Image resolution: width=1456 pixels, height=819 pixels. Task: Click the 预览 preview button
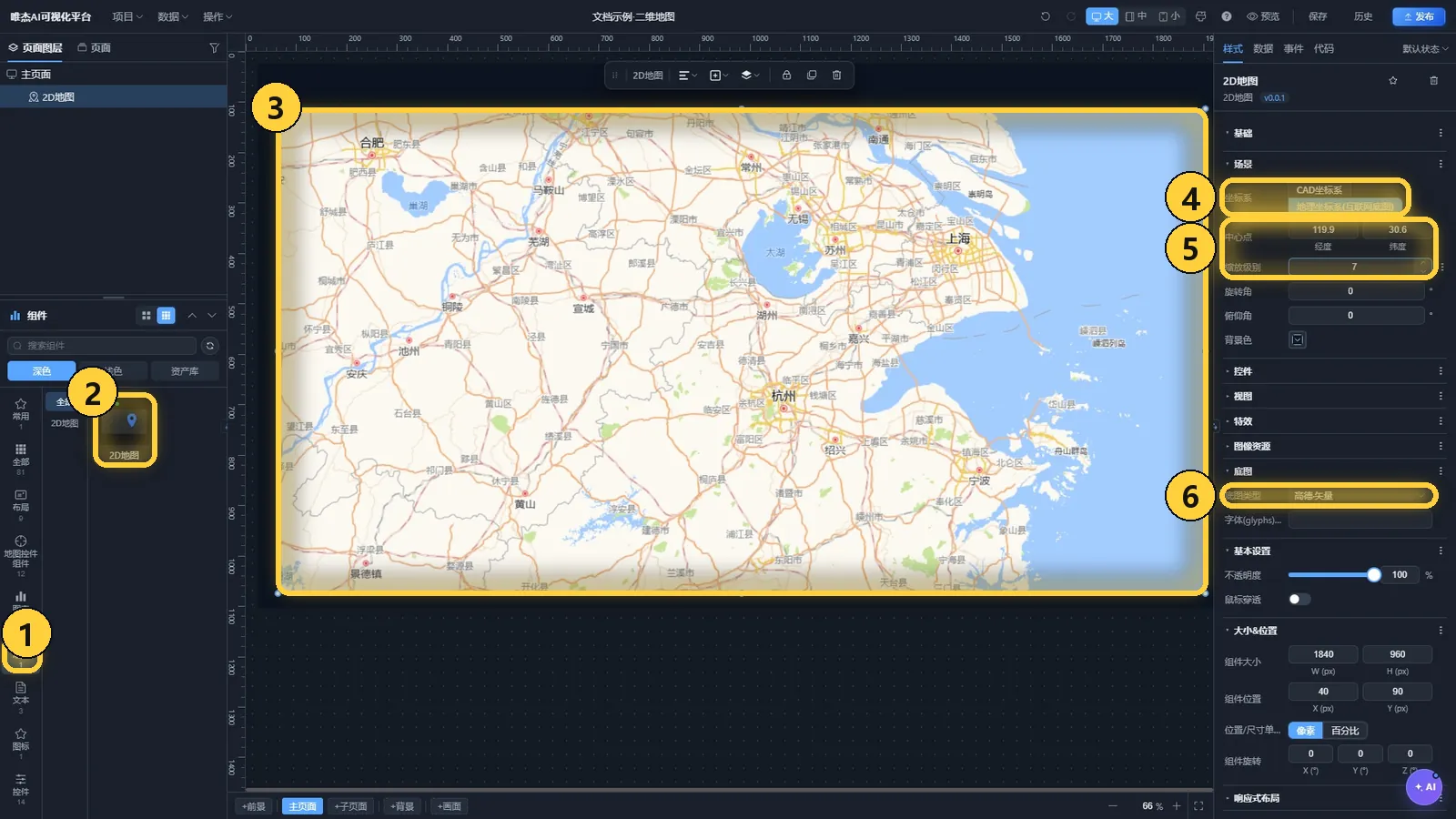pos(1263,16)
